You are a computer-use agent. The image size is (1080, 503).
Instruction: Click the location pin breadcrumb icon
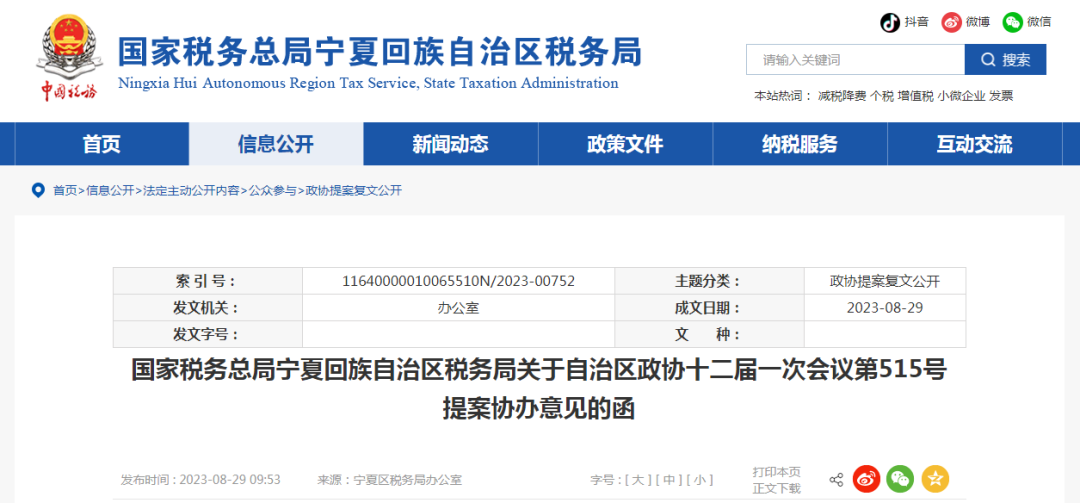(x=38, y=190)
